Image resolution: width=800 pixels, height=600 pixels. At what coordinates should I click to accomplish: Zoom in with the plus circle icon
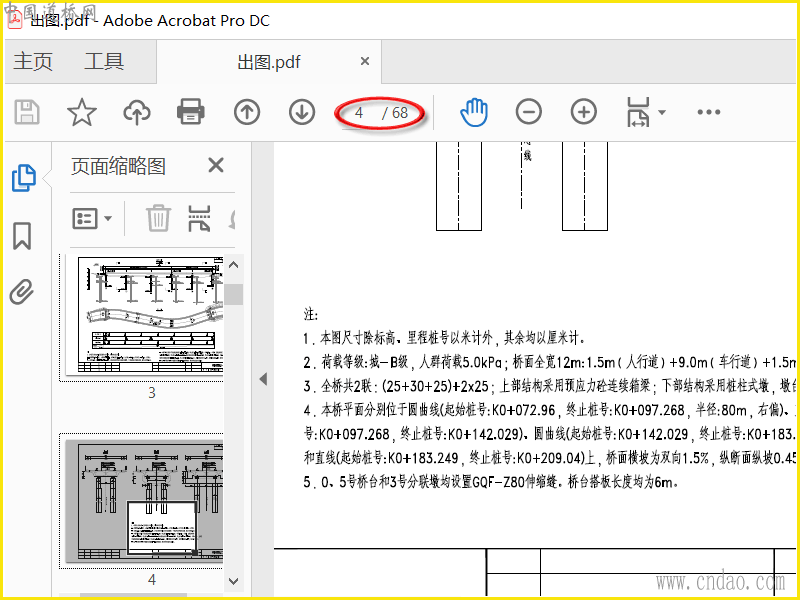[x=584, y=112]
